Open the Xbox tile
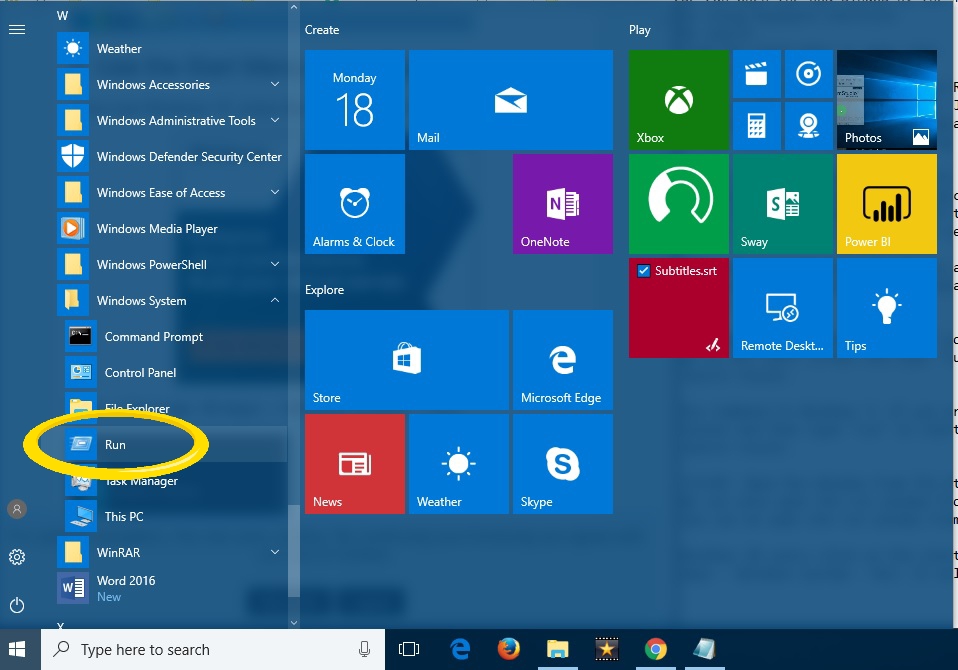The image size is (958, 670). tap(678, 100)
